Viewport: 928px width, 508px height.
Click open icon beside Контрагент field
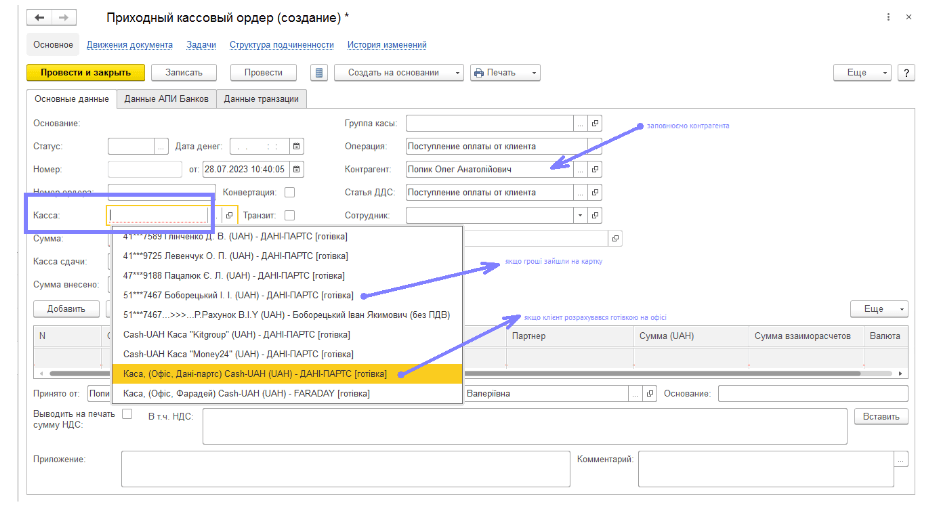point(594,169)
